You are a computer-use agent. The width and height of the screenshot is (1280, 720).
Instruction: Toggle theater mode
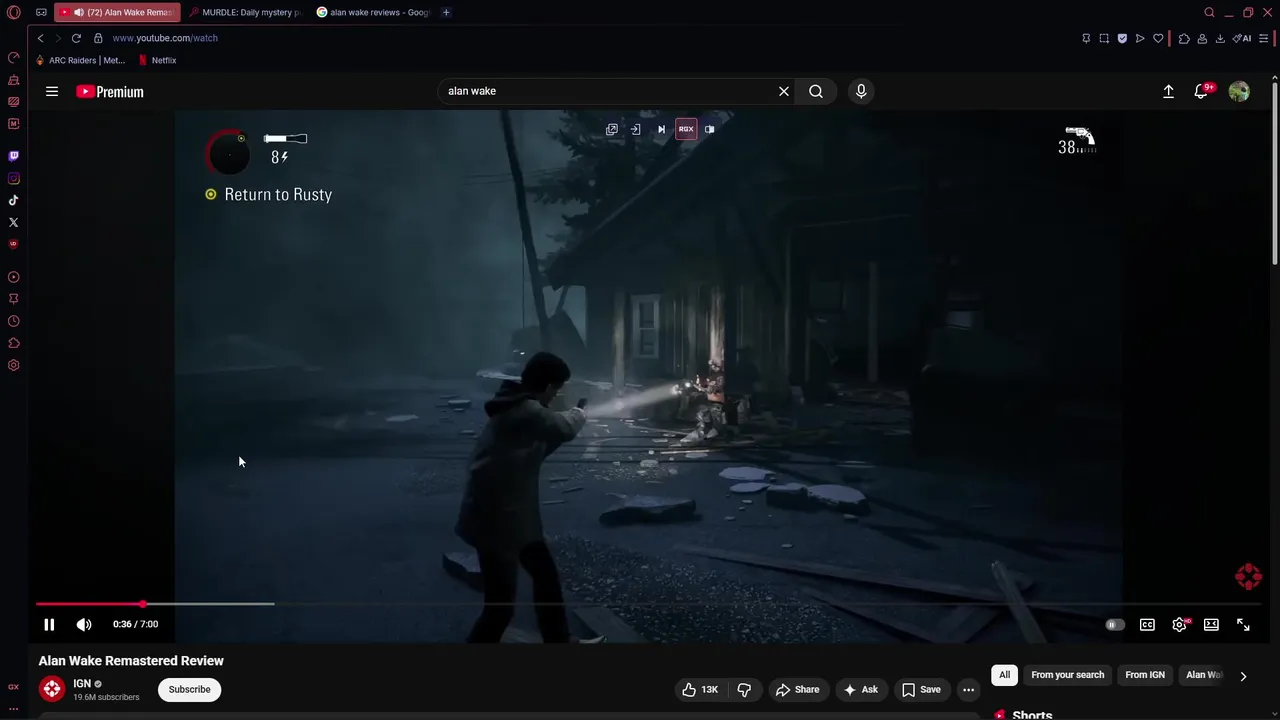pos(1211,625)
